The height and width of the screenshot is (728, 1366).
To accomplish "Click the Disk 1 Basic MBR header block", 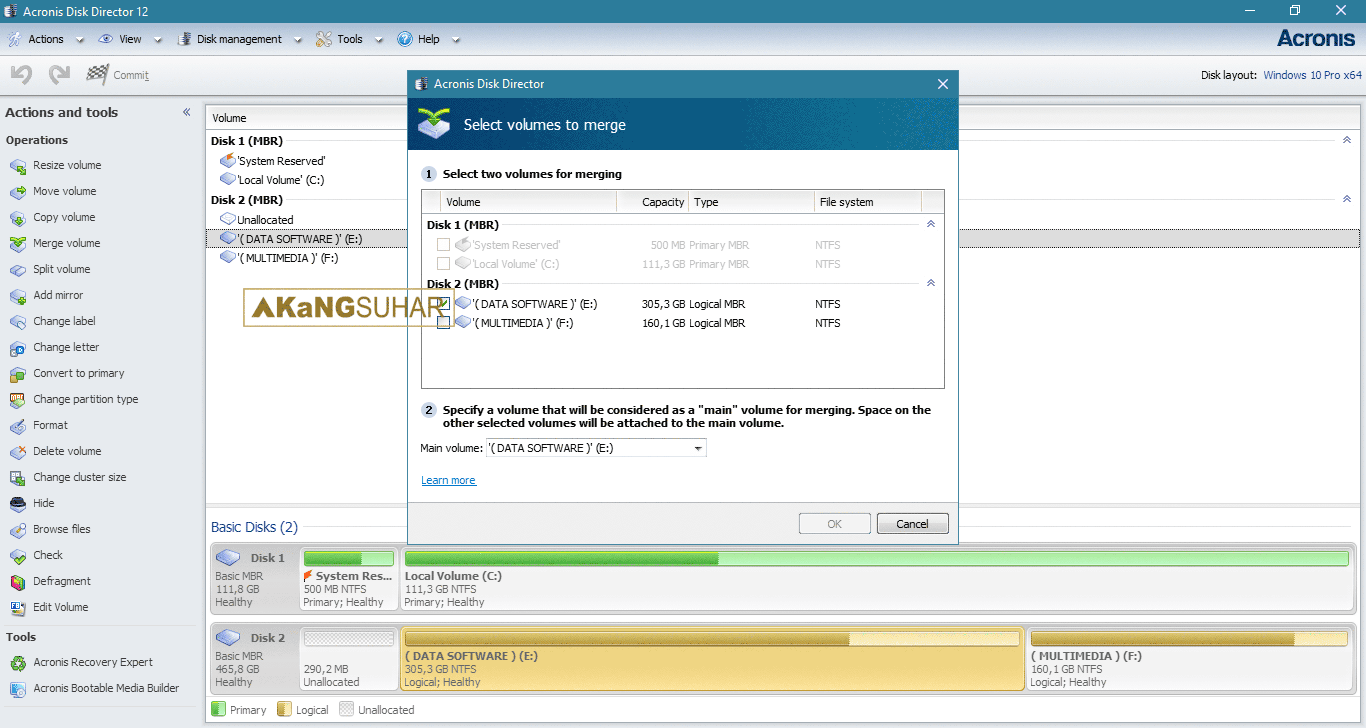I will (255, 578).
